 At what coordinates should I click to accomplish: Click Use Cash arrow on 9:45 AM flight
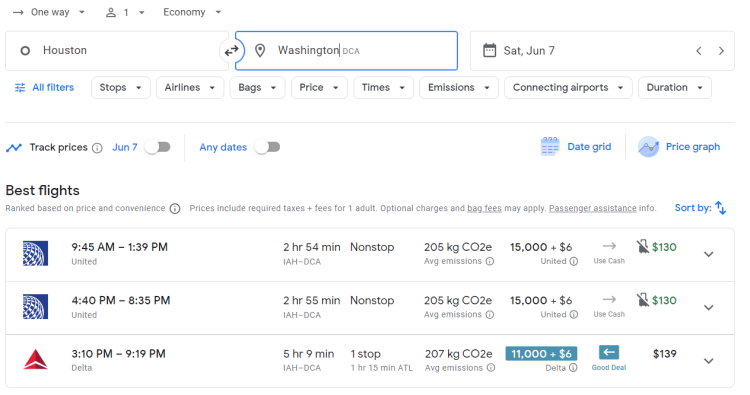click(609, 246)
